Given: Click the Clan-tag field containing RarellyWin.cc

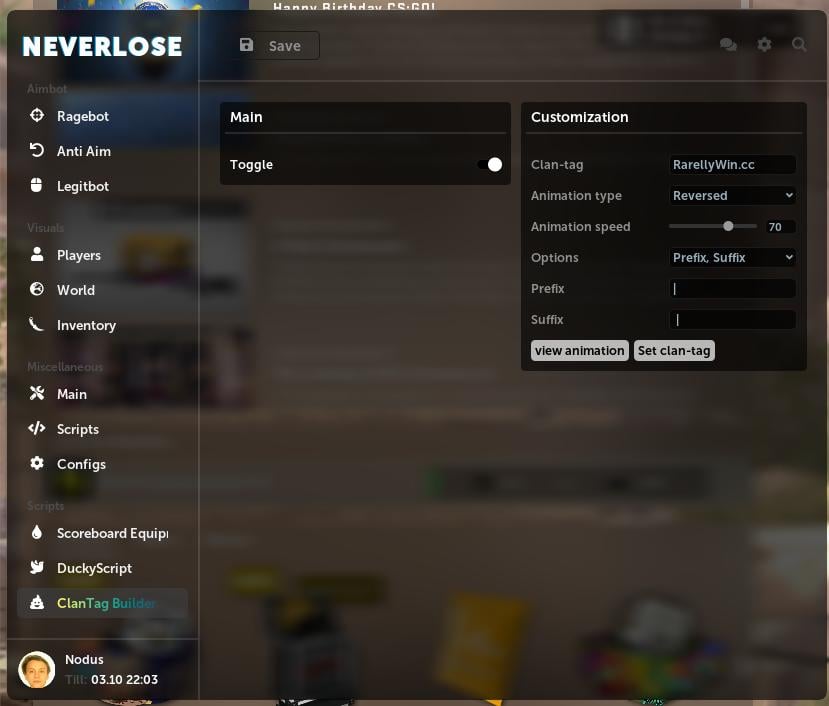Looking at the screenshot, I should pyautogui.click(x=733, y=164).
